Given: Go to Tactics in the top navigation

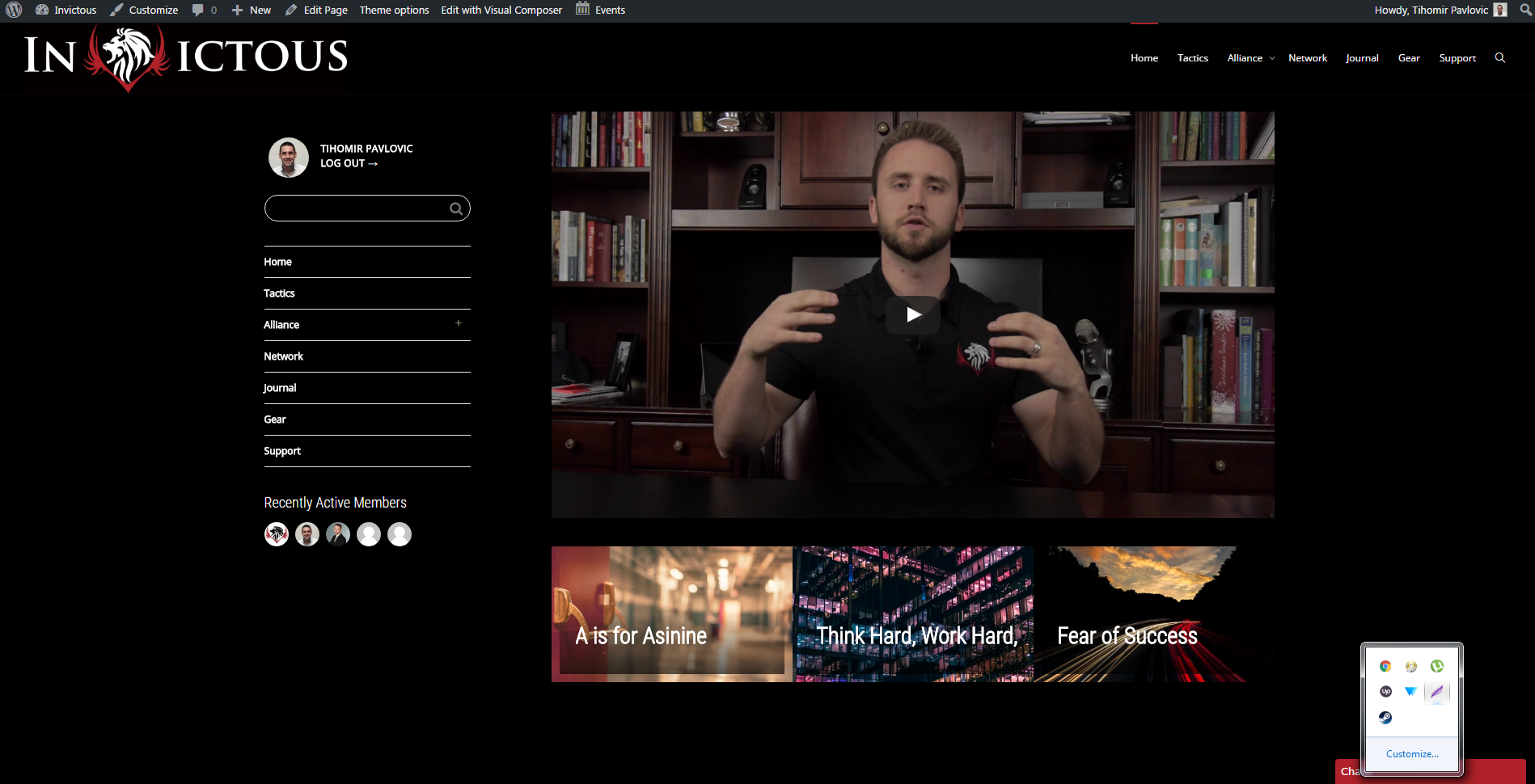Looking at the screenshot, I should pyautogui.click(x=1192, y=58).
